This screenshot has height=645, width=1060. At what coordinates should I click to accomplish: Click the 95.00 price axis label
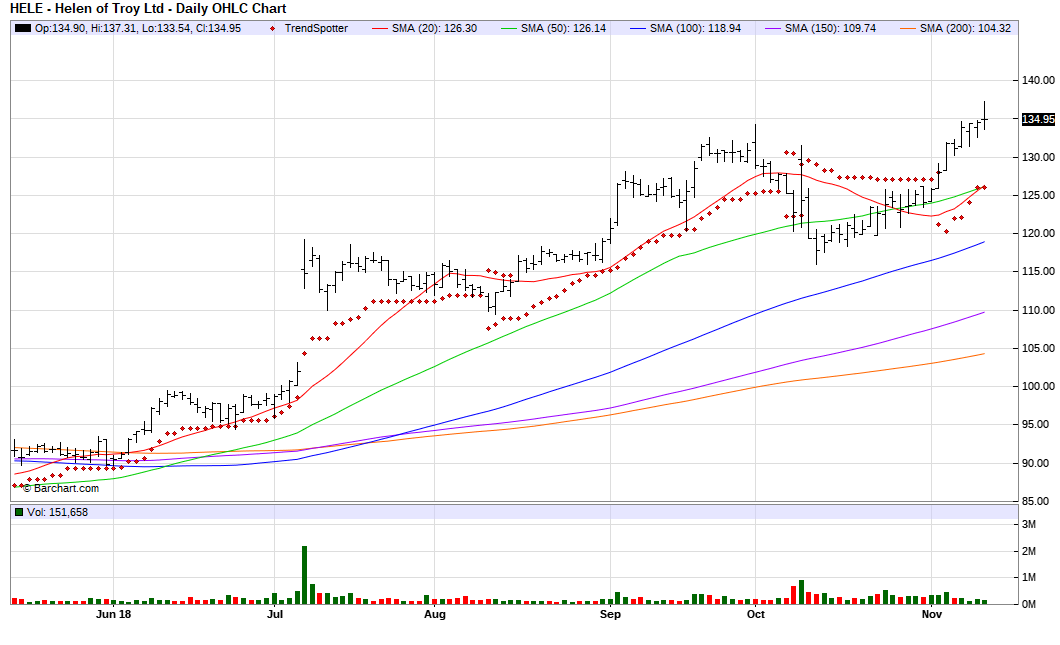click(x=1038, y=424)
